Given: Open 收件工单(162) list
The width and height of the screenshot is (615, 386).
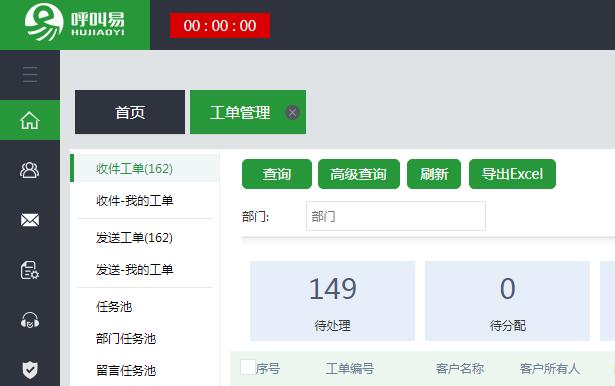Looking at the screenshot, I should [x=144, y=168].
